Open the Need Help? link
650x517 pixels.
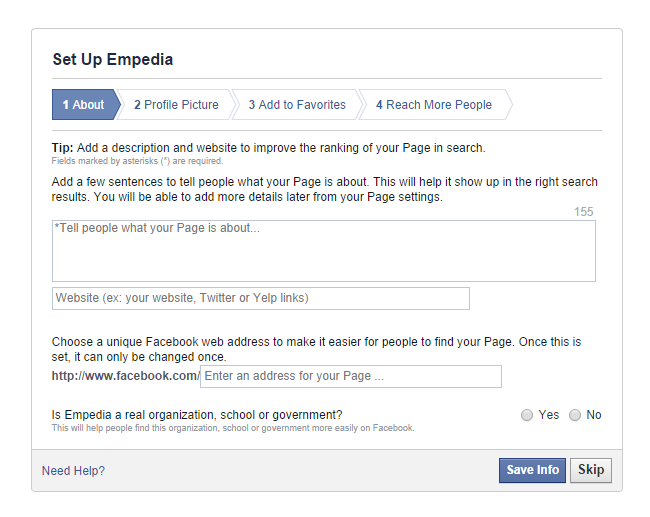click(x=73, y=471)
